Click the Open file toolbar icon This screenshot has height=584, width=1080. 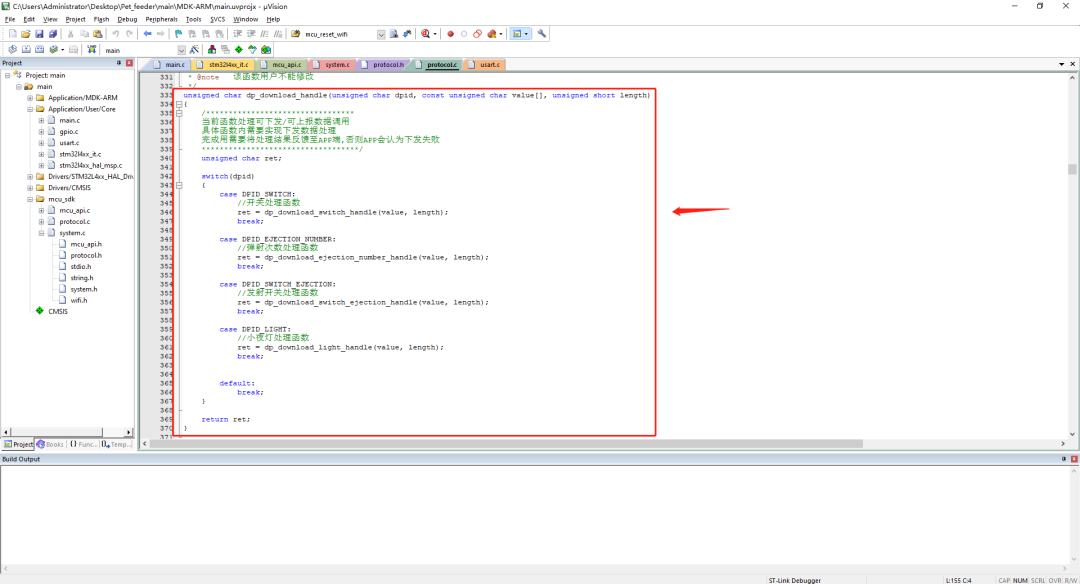(x=25, y=34)
